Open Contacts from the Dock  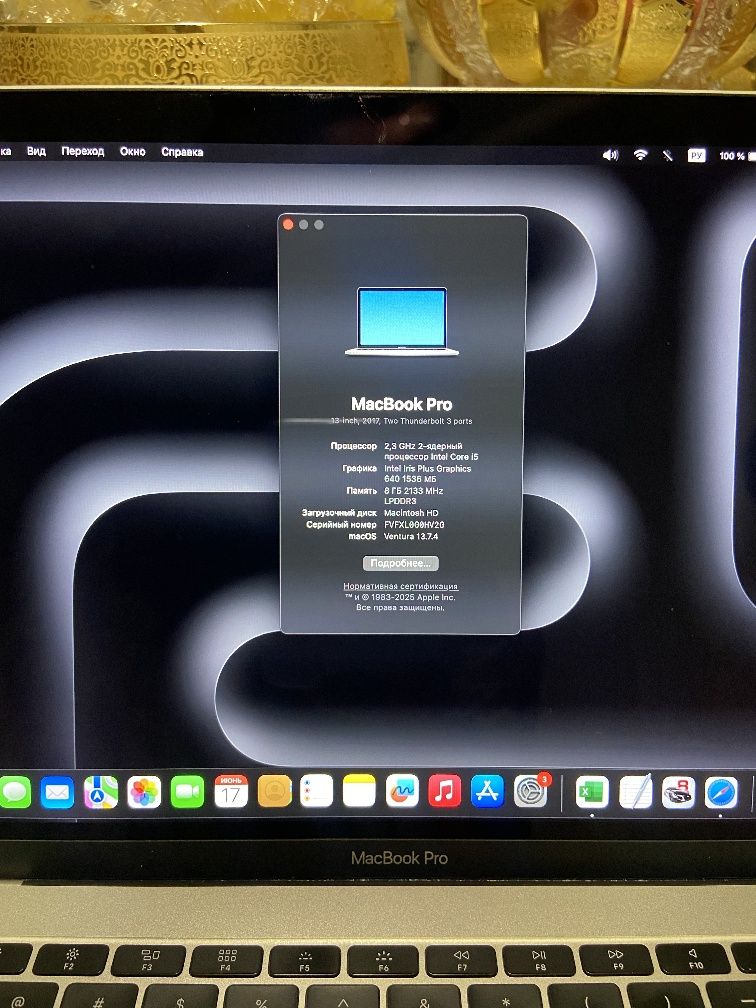(274, 791)
